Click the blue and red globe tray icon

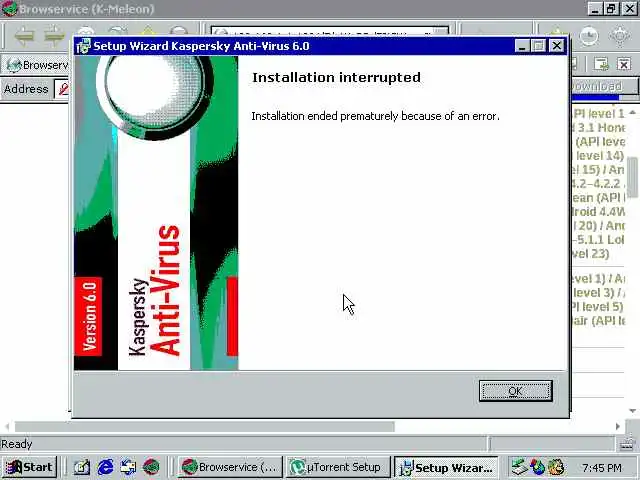pyautogui.click(x=538, y=467)
